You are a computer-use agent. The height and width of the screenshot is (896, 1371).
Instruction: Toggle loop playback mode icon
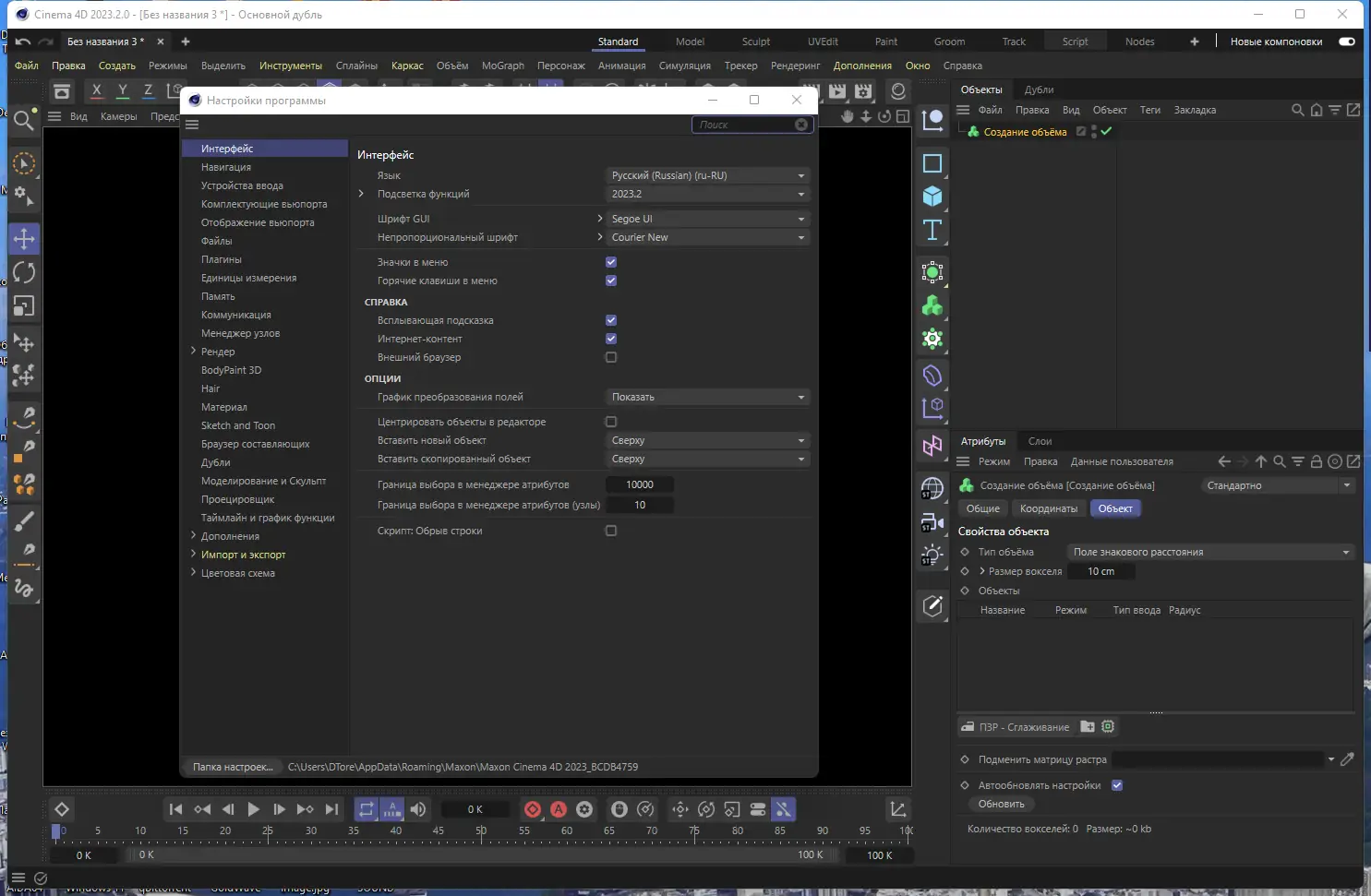(x=367, y=809)
